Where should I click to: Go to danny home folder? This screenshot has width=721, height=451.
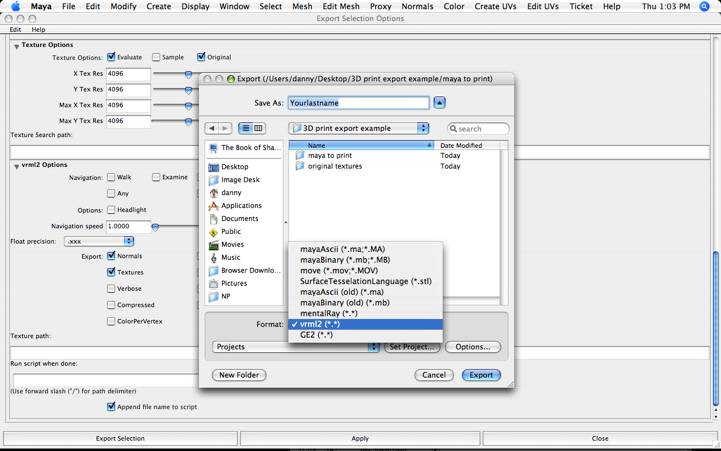231,193
